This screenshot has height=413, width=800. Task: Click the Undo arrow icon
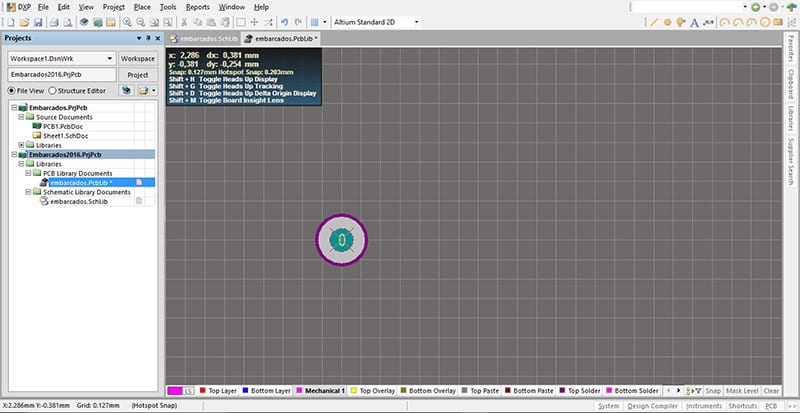click(x=285, y=21)
